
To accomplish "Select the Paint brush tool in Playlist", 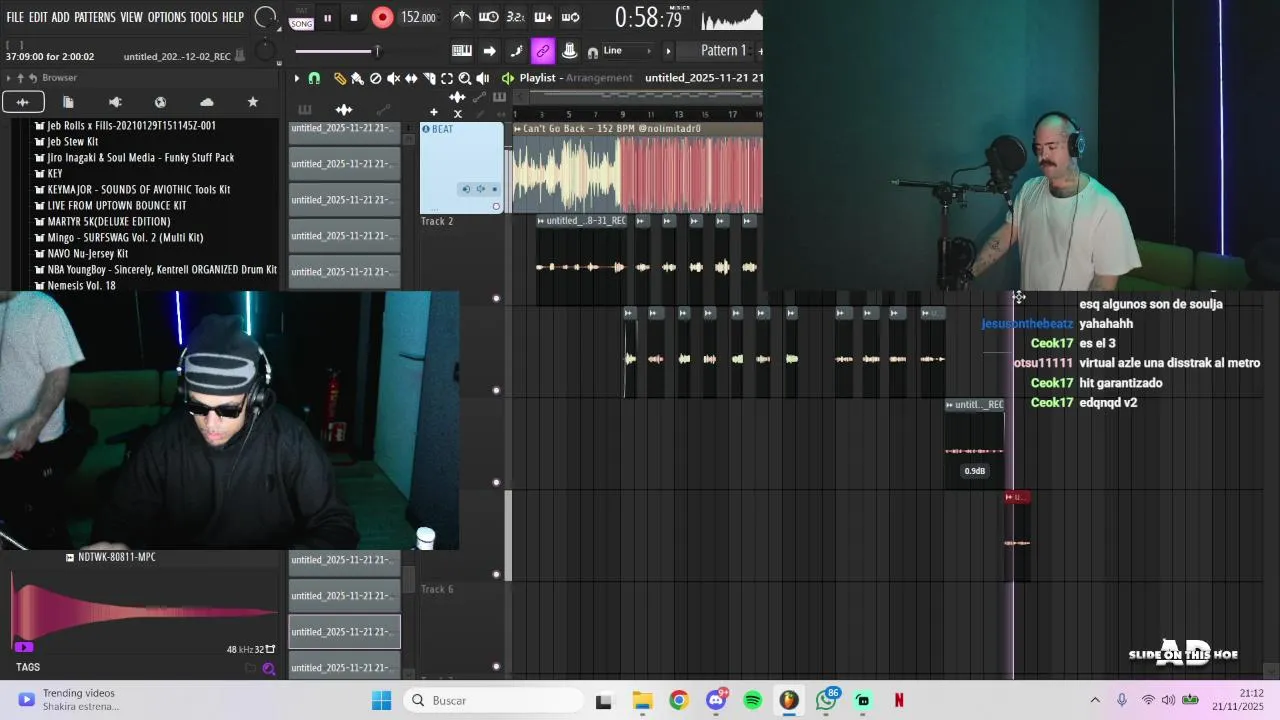I will pyautogui.click(x=357, y=78).
